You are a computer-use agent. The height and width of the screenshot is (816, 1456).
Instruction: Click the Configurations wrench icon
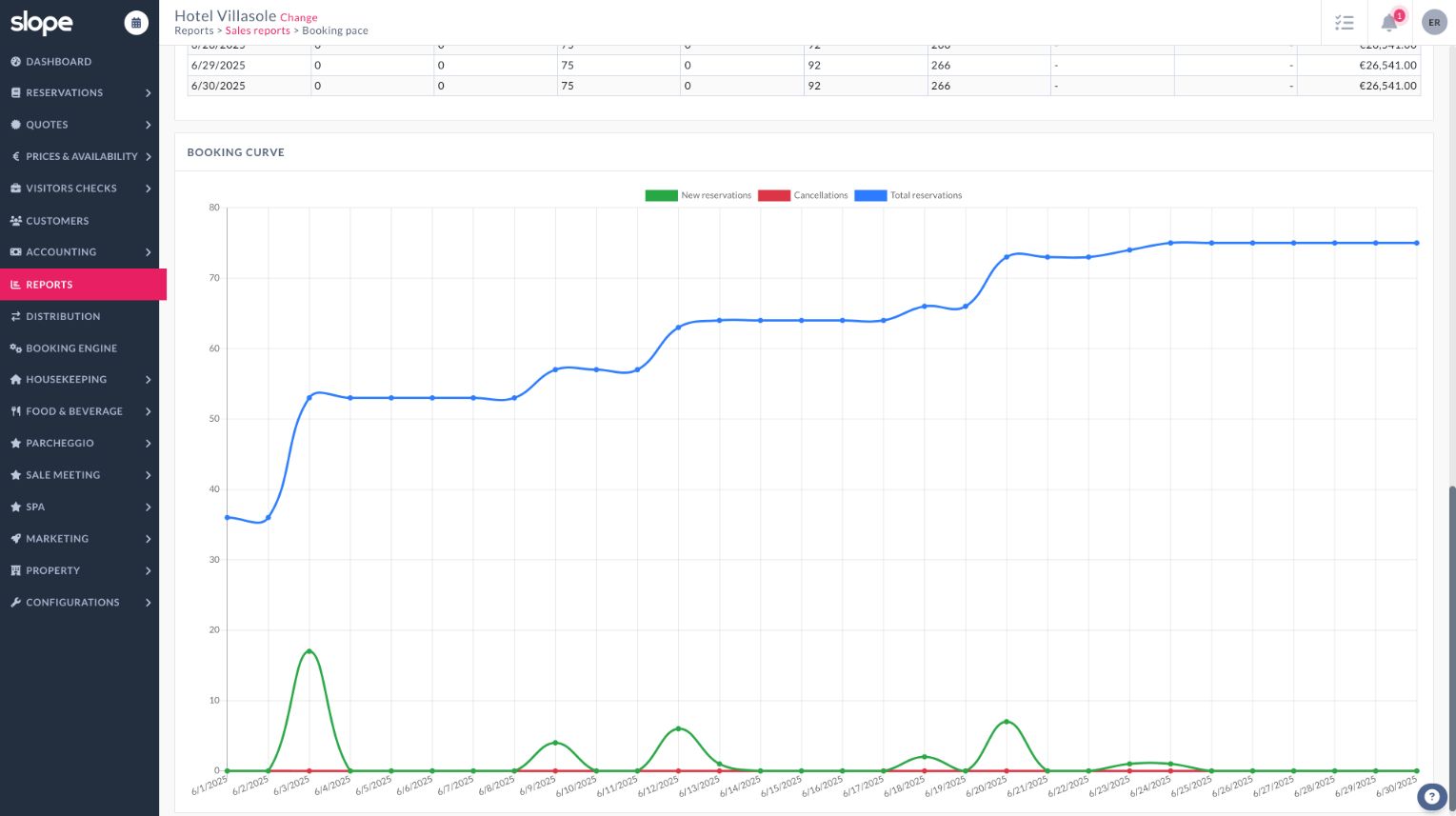point(15,603)
